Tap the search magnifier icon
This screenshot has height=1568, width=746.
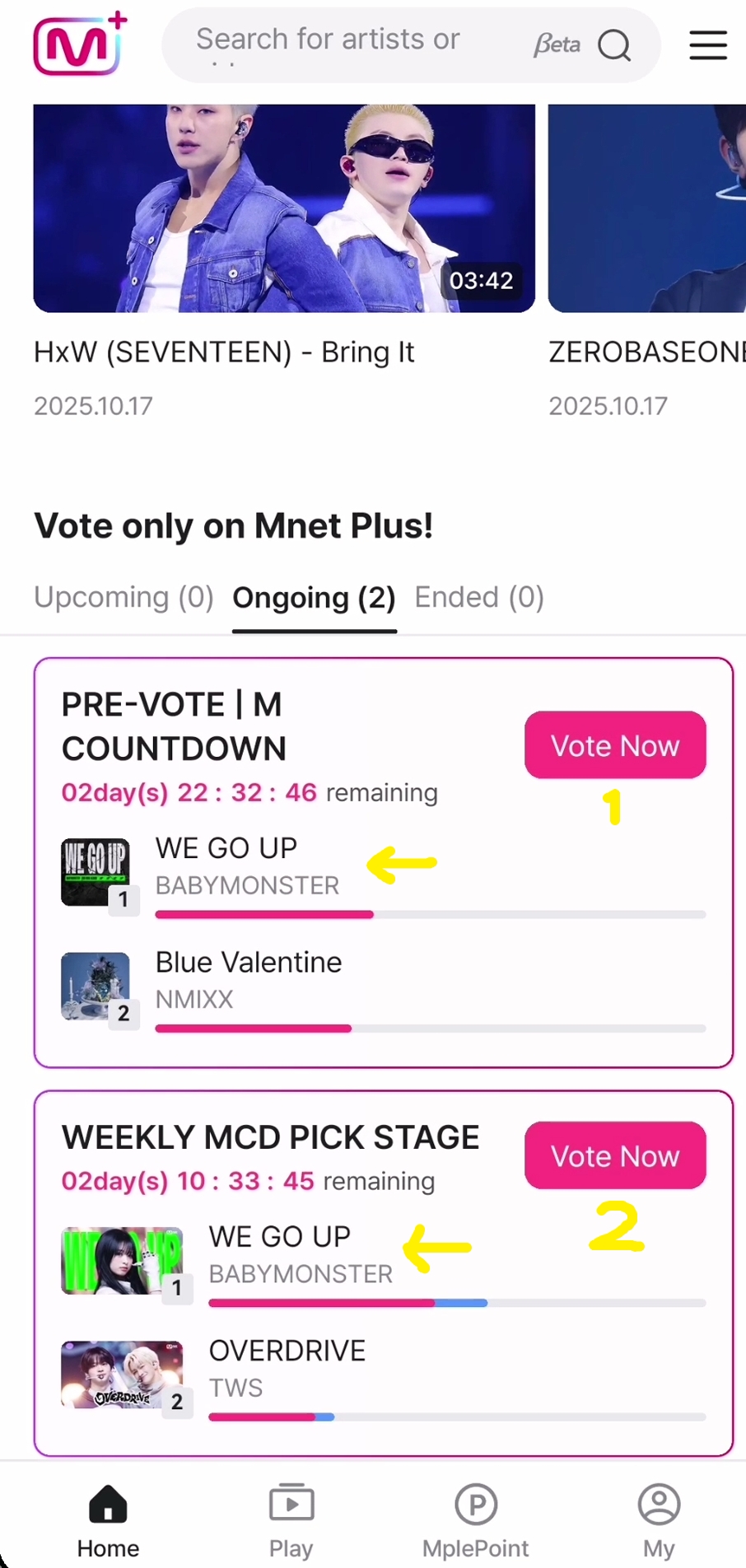click(614, 46)
